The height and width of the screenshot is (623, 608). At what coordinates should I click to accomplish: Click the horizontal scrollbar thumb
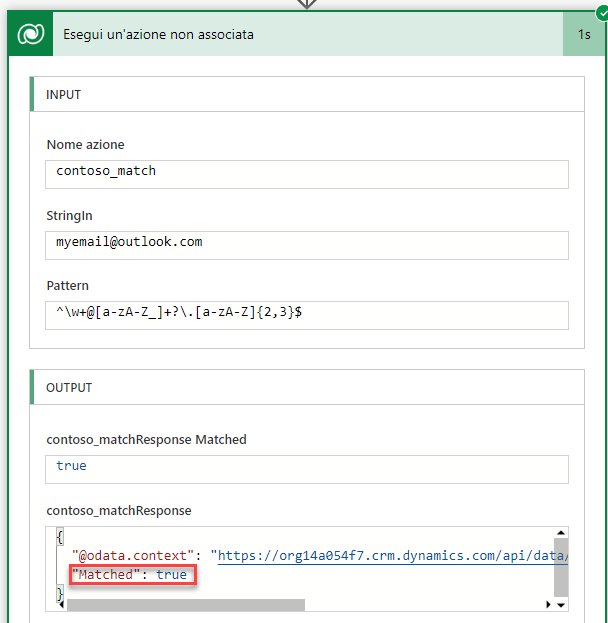(x=186, y=605)
